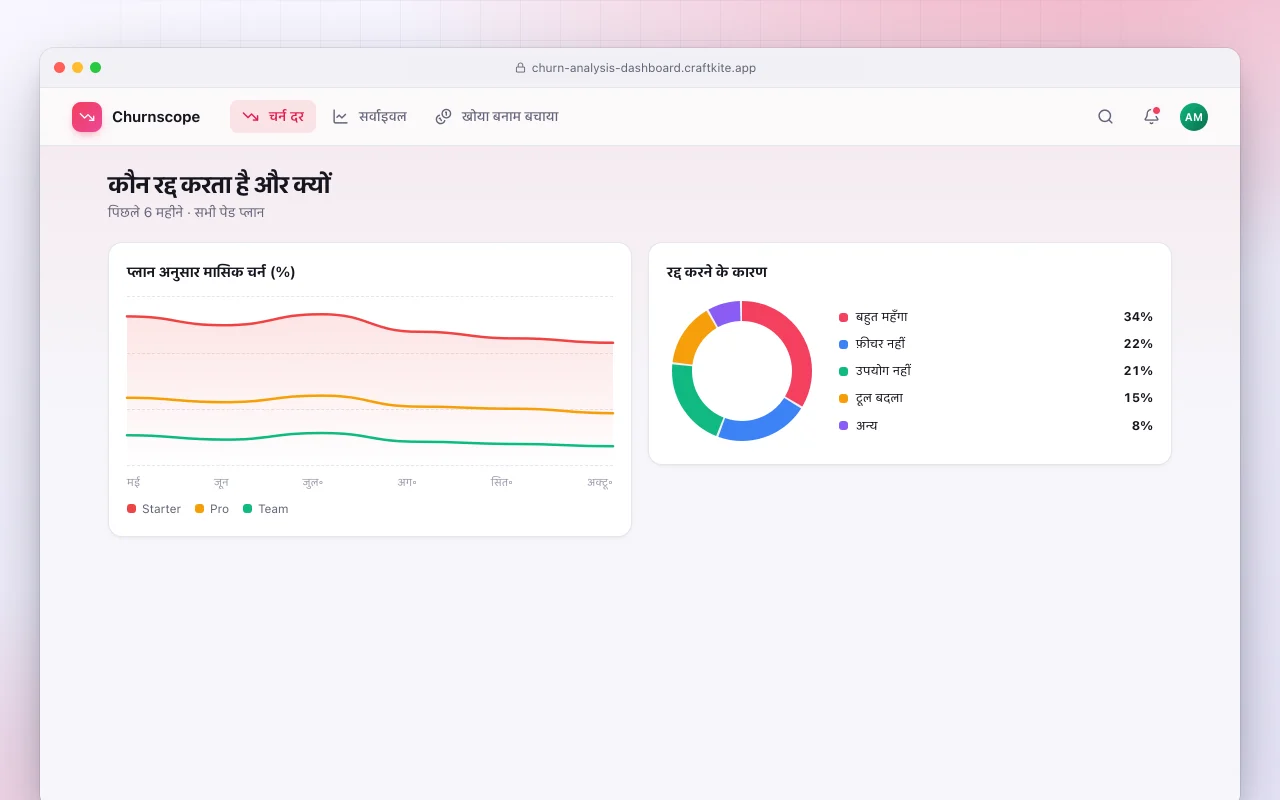This screenshot has height=800, width=1280.
Task: Toggle the Pro legend series
Action: 212,509
